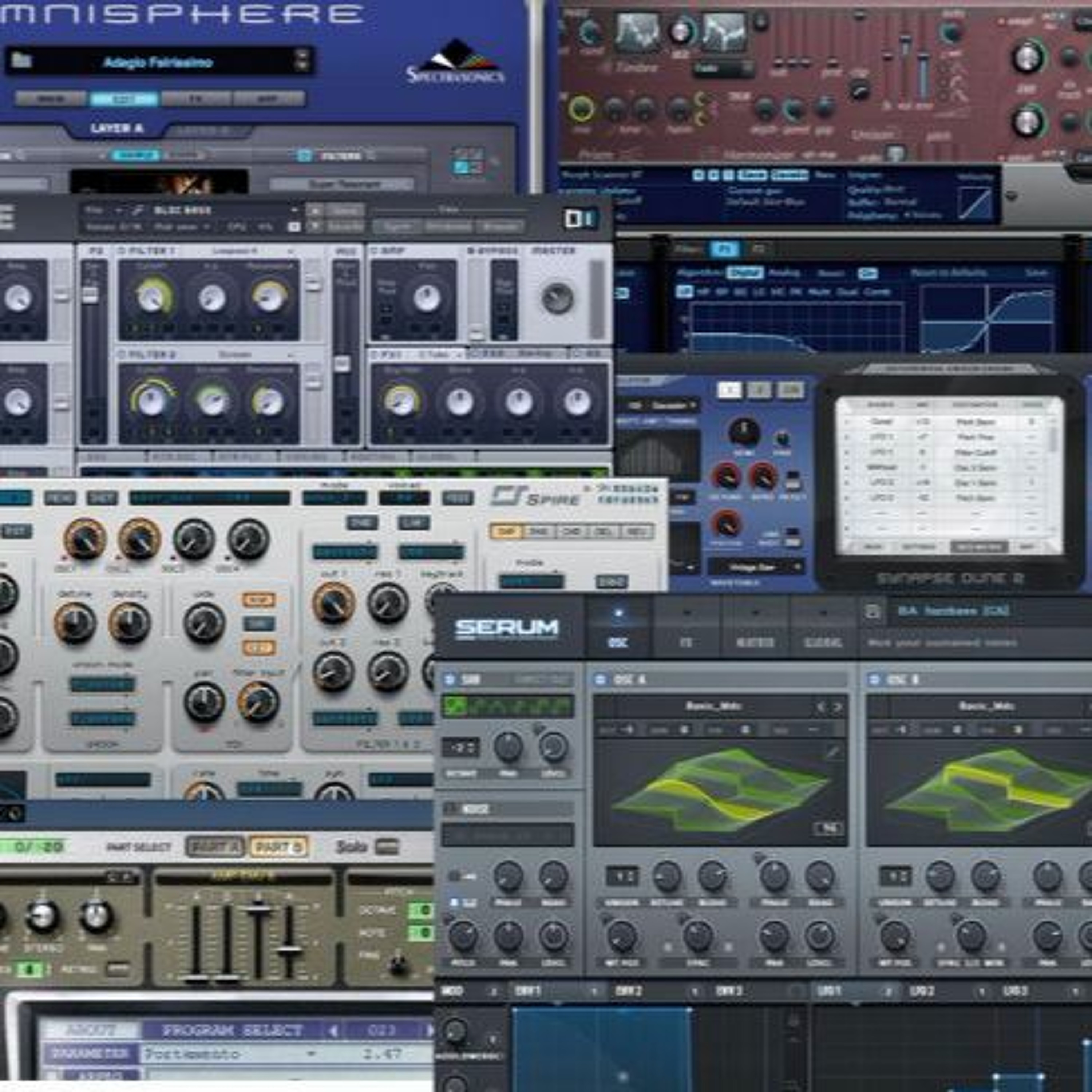The height and width of the screenshot is (1092, 1092).
Task: Click Serum OSC A WT POS knob
Action: [x=622, y=936]
